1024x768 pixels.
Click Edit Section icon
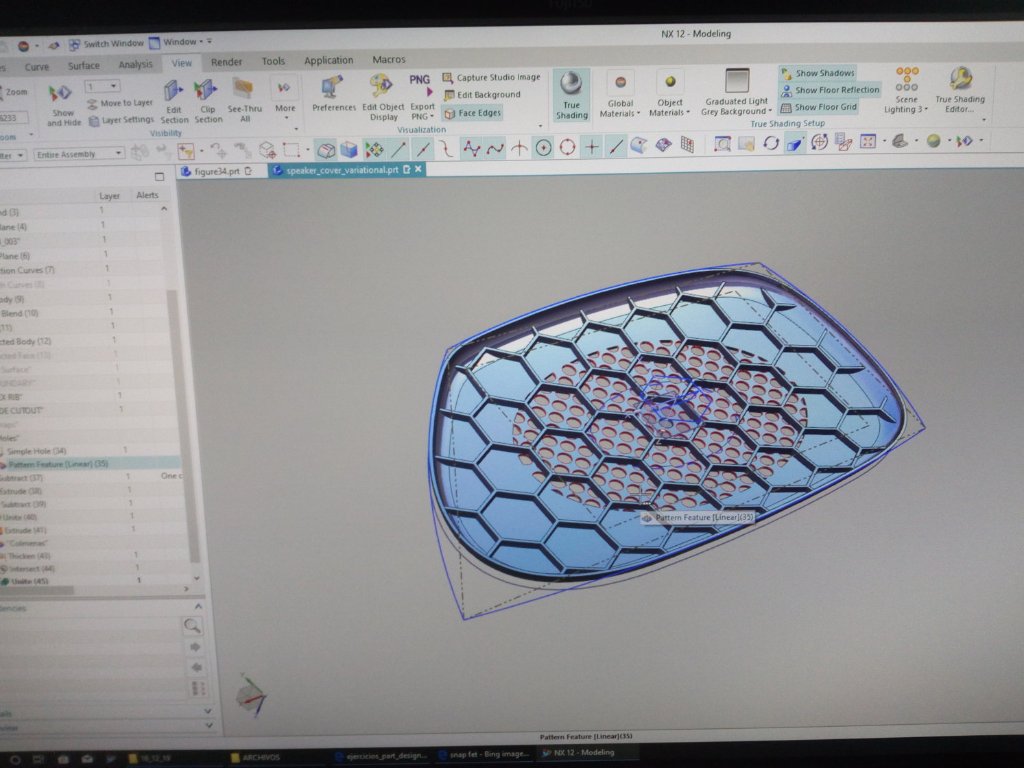[174, 101]
